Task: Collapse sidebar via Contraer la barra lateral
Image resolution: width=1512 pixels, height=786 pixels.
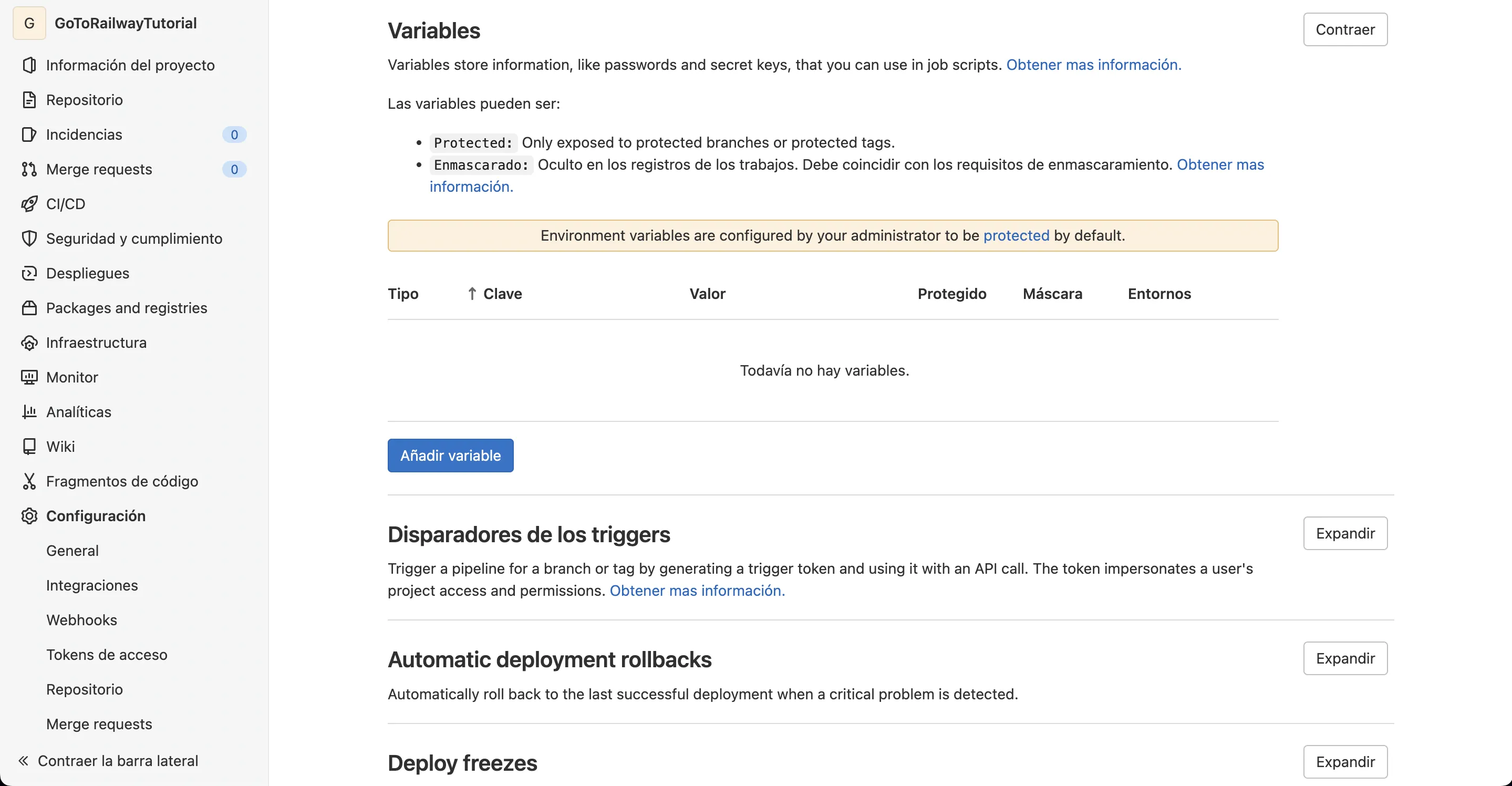Action: pyautogui.click(x=109, y=761)
